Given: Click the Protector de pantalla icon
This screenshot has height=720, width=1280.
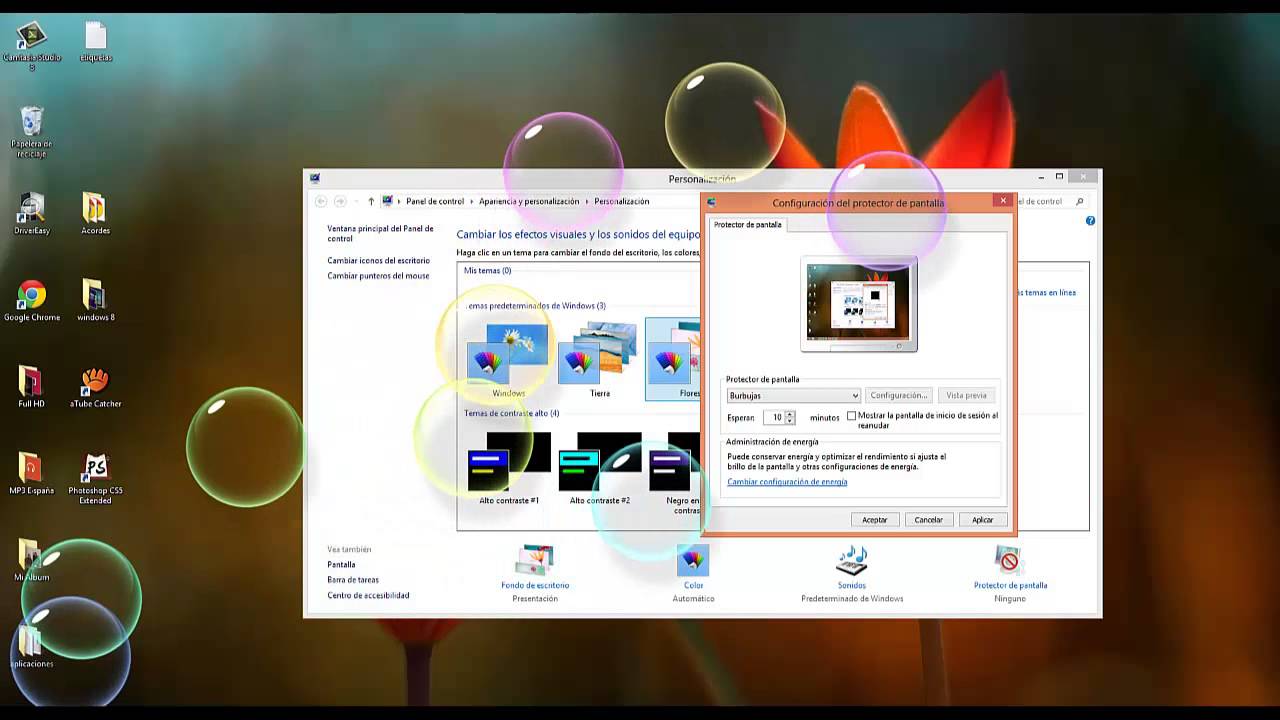Looking at the screenshot, I should (x=1010, y=561).
